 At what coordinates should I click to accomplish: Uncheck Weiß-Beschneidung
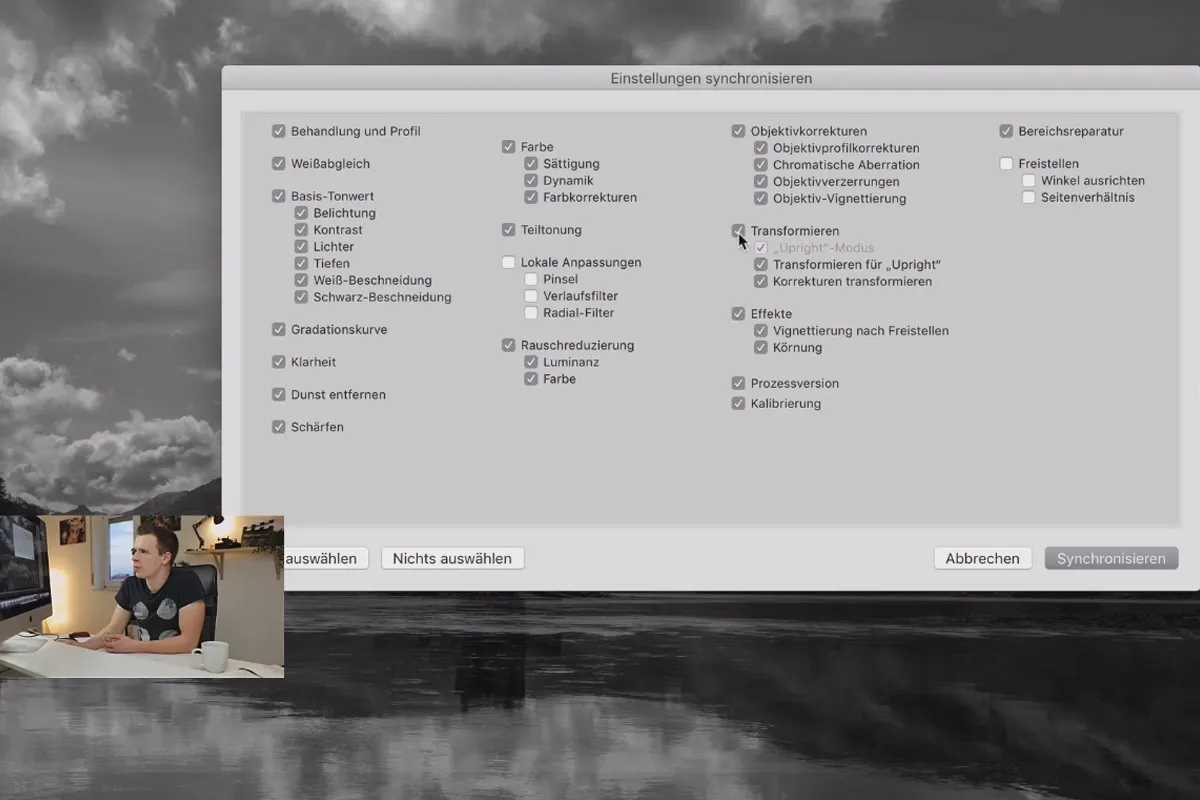coord(301,280)
